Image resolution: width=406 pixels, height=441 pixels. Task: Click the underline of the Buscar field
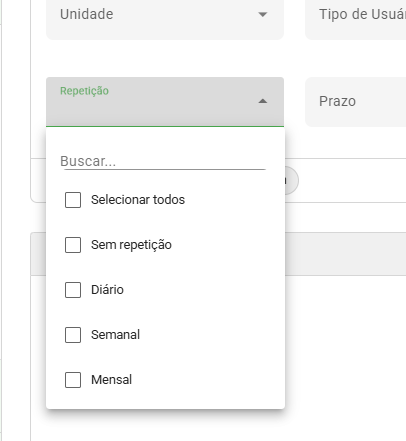(165, 169)
